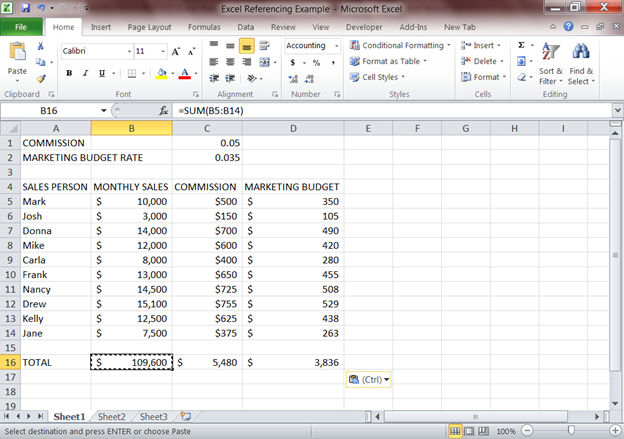Toggle Align Text Left
624x439 pixels.
(x=214, y=62)
